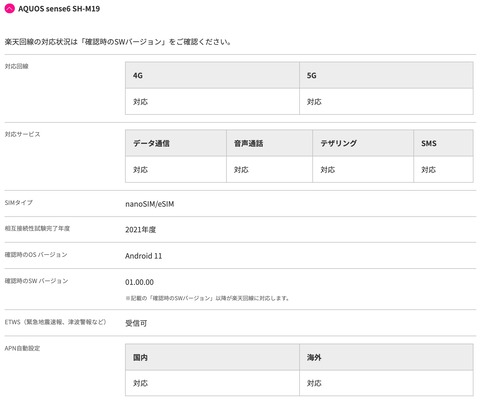Viewport: 480px width, 403px height.
Task: Select the nanoSIM/eSIM value text
Action: pos(150,204)
